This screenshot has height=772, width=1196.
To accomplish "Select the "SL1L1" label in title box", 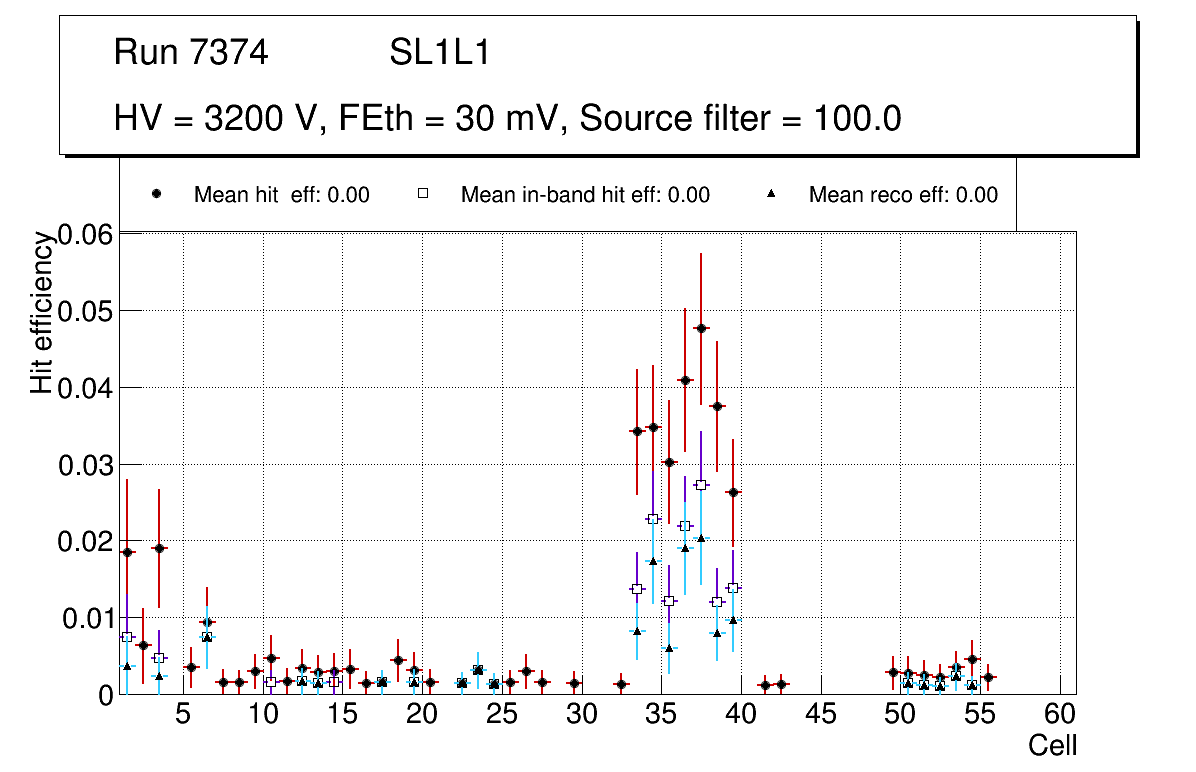I will (439, 53).
